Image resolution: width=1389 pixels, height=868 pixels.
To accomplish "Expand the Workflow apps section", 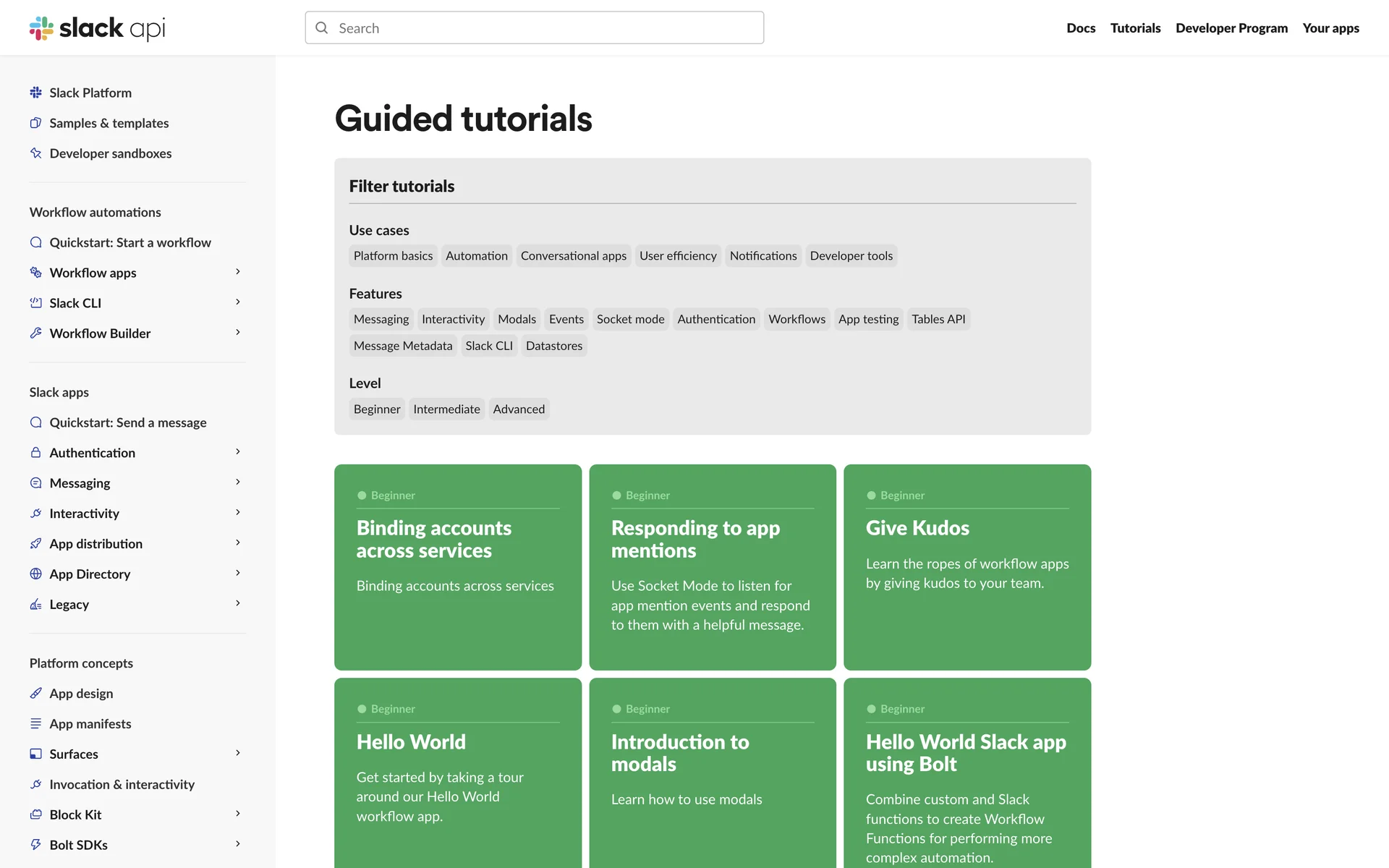I will point(238,272).
